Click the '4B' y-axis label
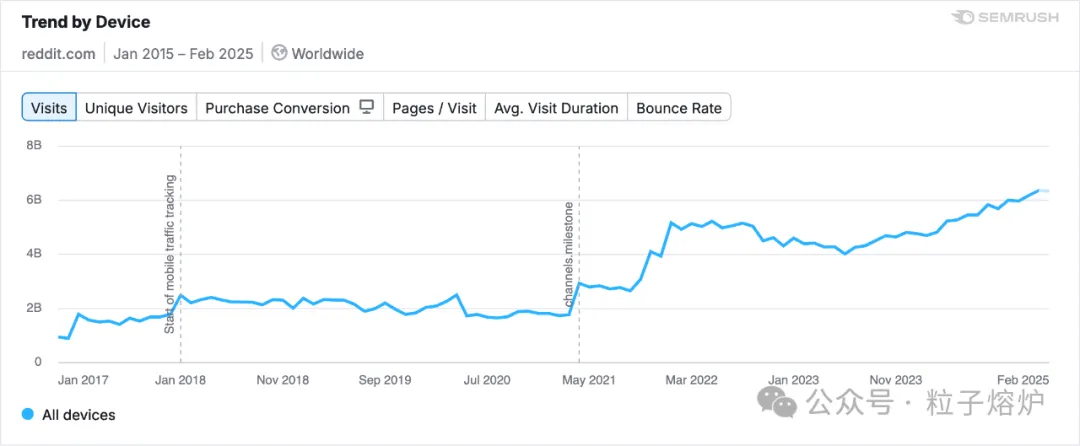This screenshot has width=1080, height=446. [x=34, y=254]
